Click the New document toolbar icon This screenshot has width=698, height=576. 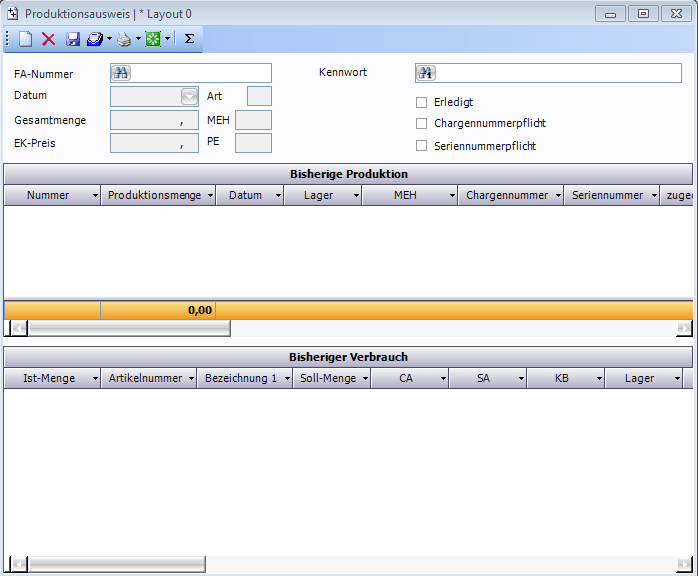coord(26,39)
